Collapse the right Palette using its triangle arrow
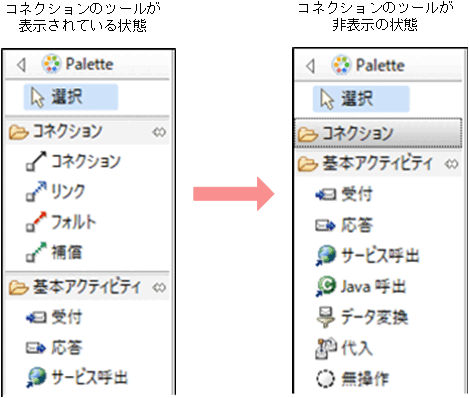Screen dimensions: 469x398 311,66
